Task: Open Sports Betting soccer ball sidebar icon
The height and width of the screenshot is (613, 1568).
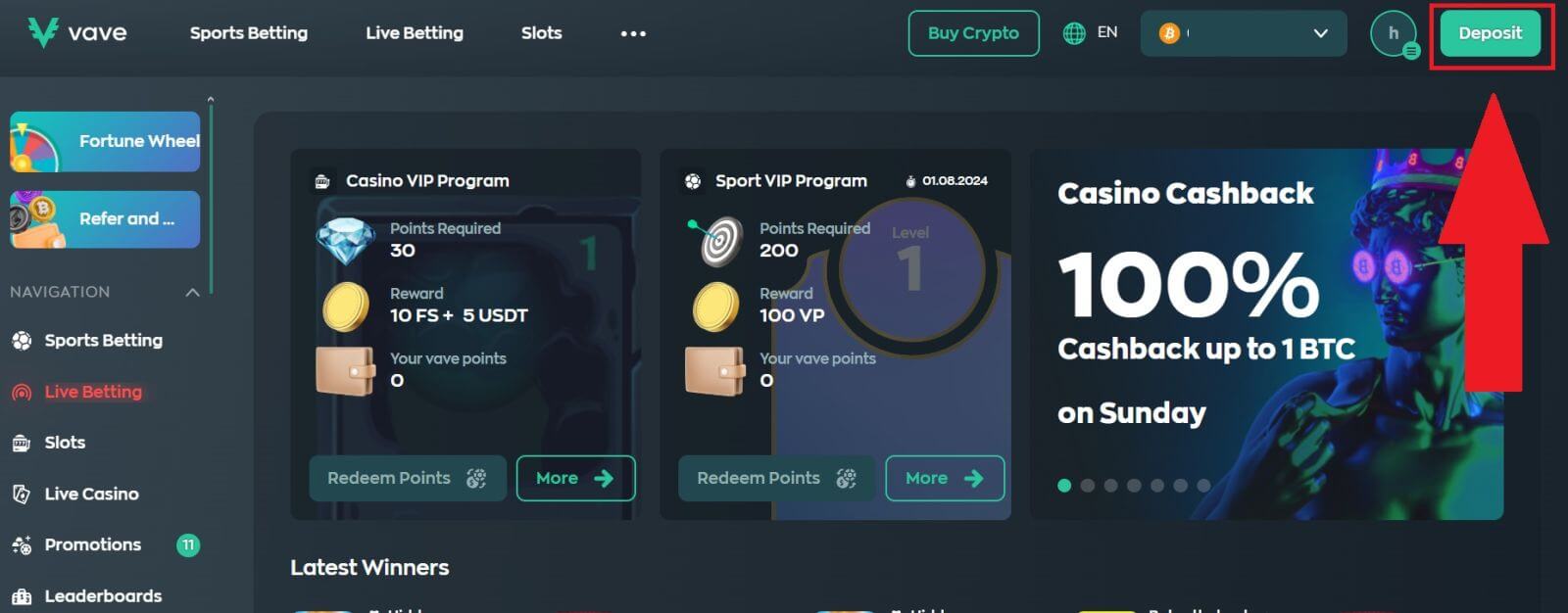Action: point(22,341)
